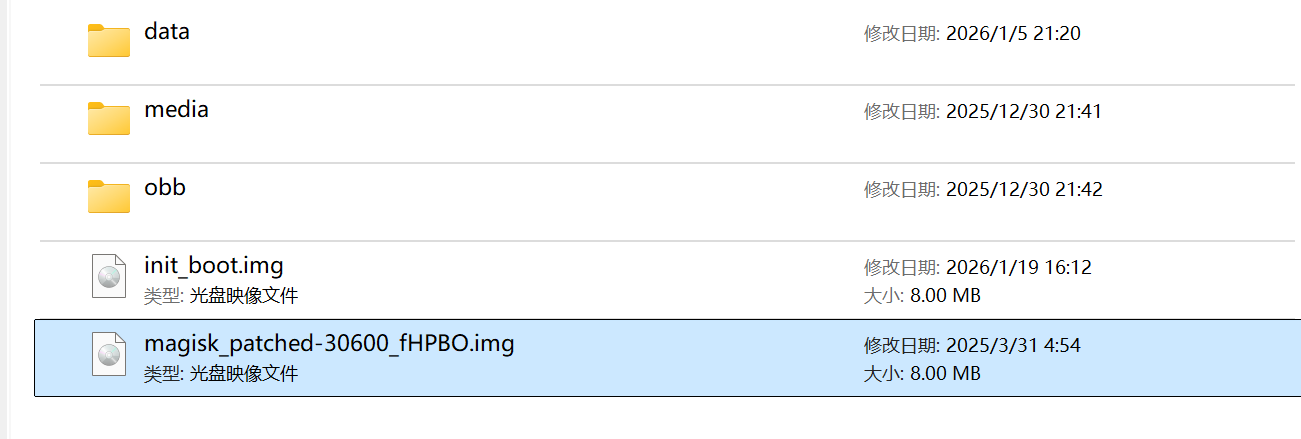Select the obb folder name
This screenshot has width=1301, height=439.
tap(165, 187)
